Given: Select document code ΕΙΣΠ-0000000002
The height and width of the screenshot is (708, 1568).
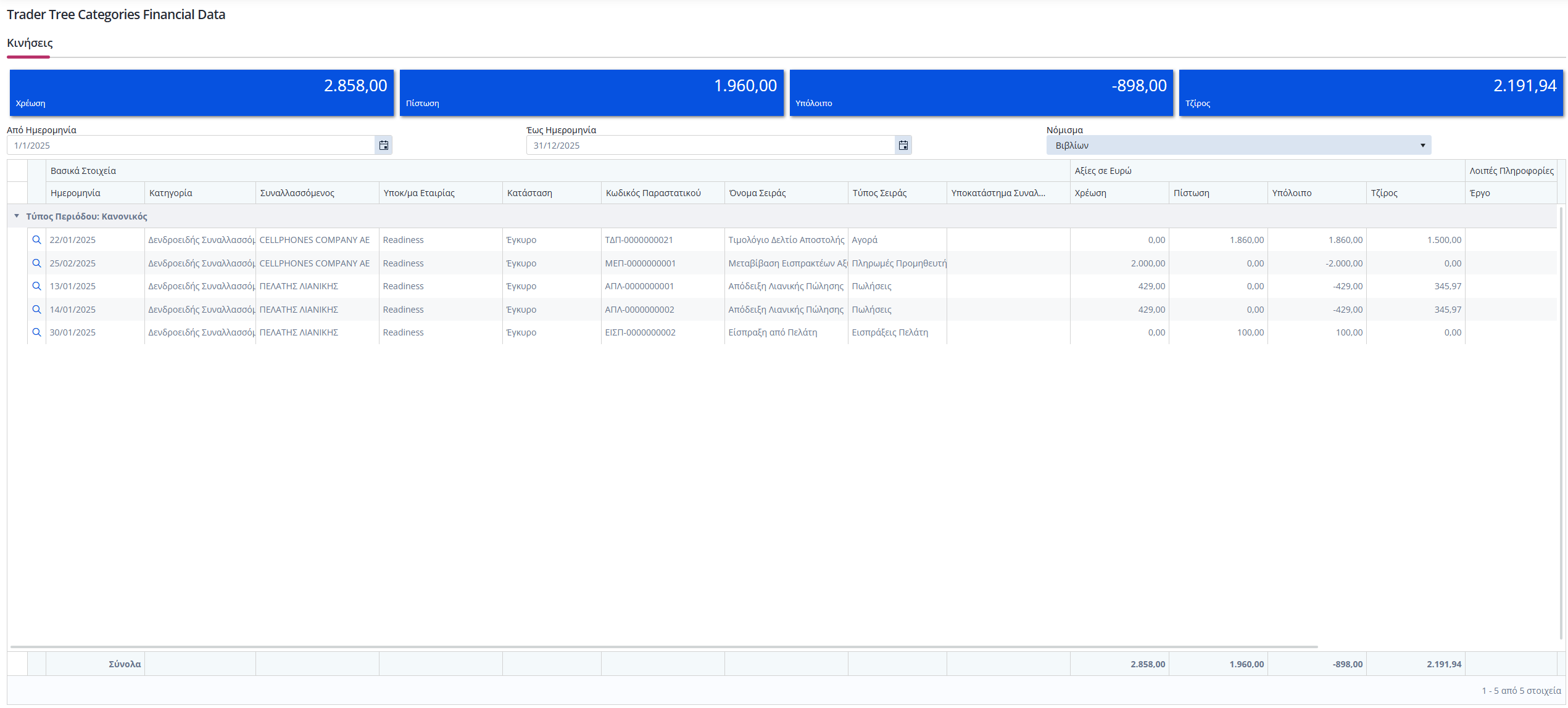Looking at the screenshot, I should click(x=640, y=332).
